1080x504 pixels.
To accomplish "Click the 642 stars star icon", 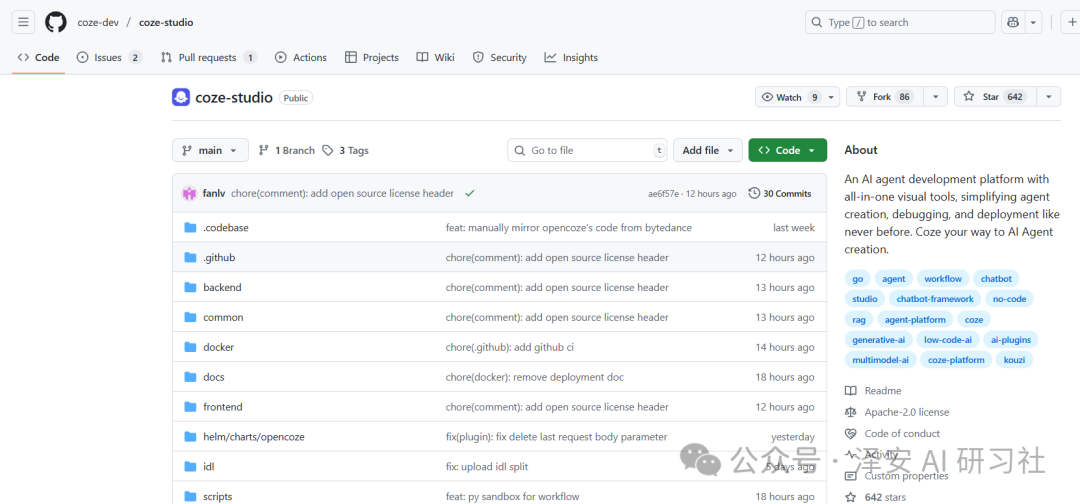I will coord(851,496).
